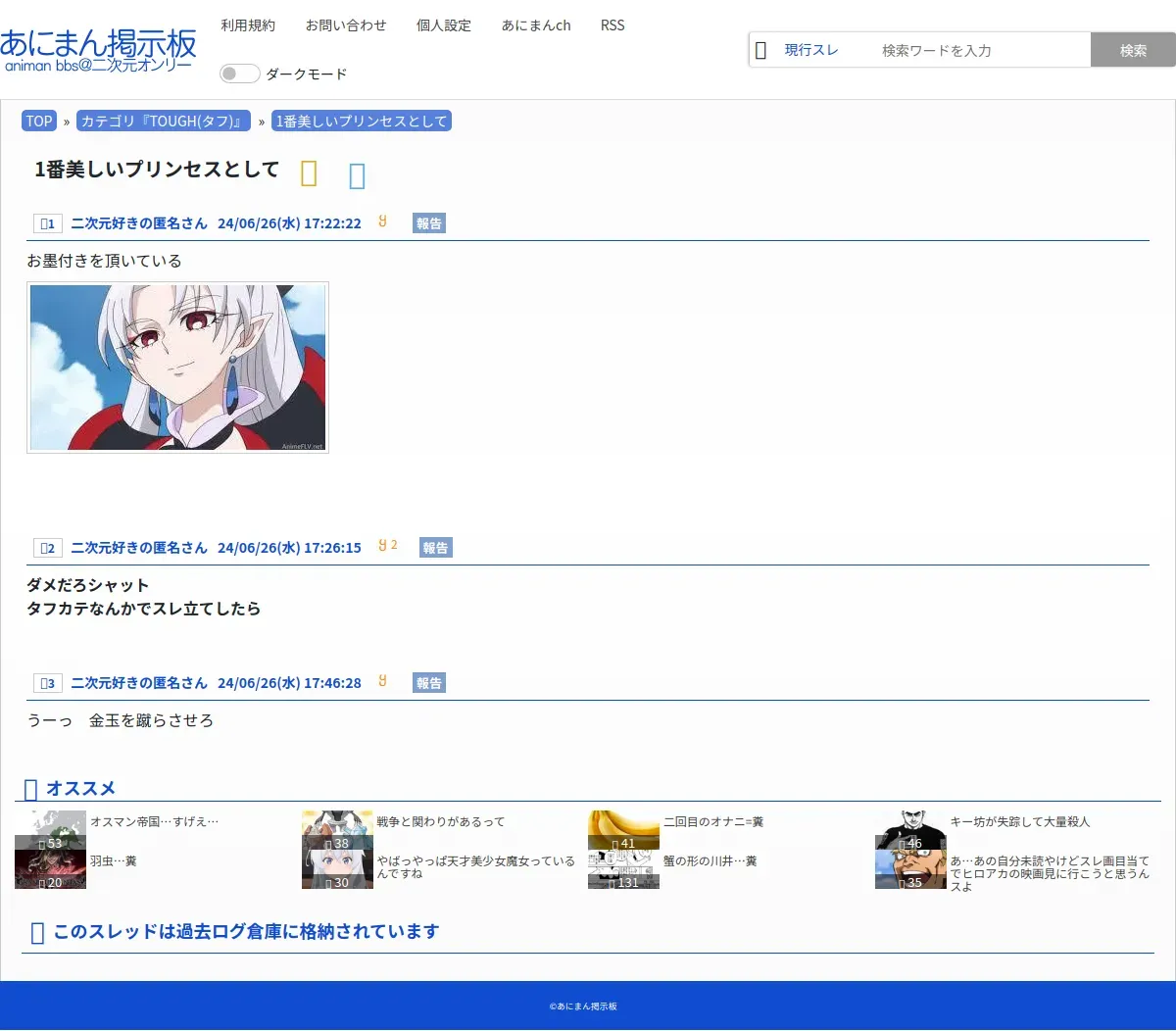The height and width of the screenshot is (1031, 1176).
Task: Click the like icon on post 3
Action: point(382,681)
